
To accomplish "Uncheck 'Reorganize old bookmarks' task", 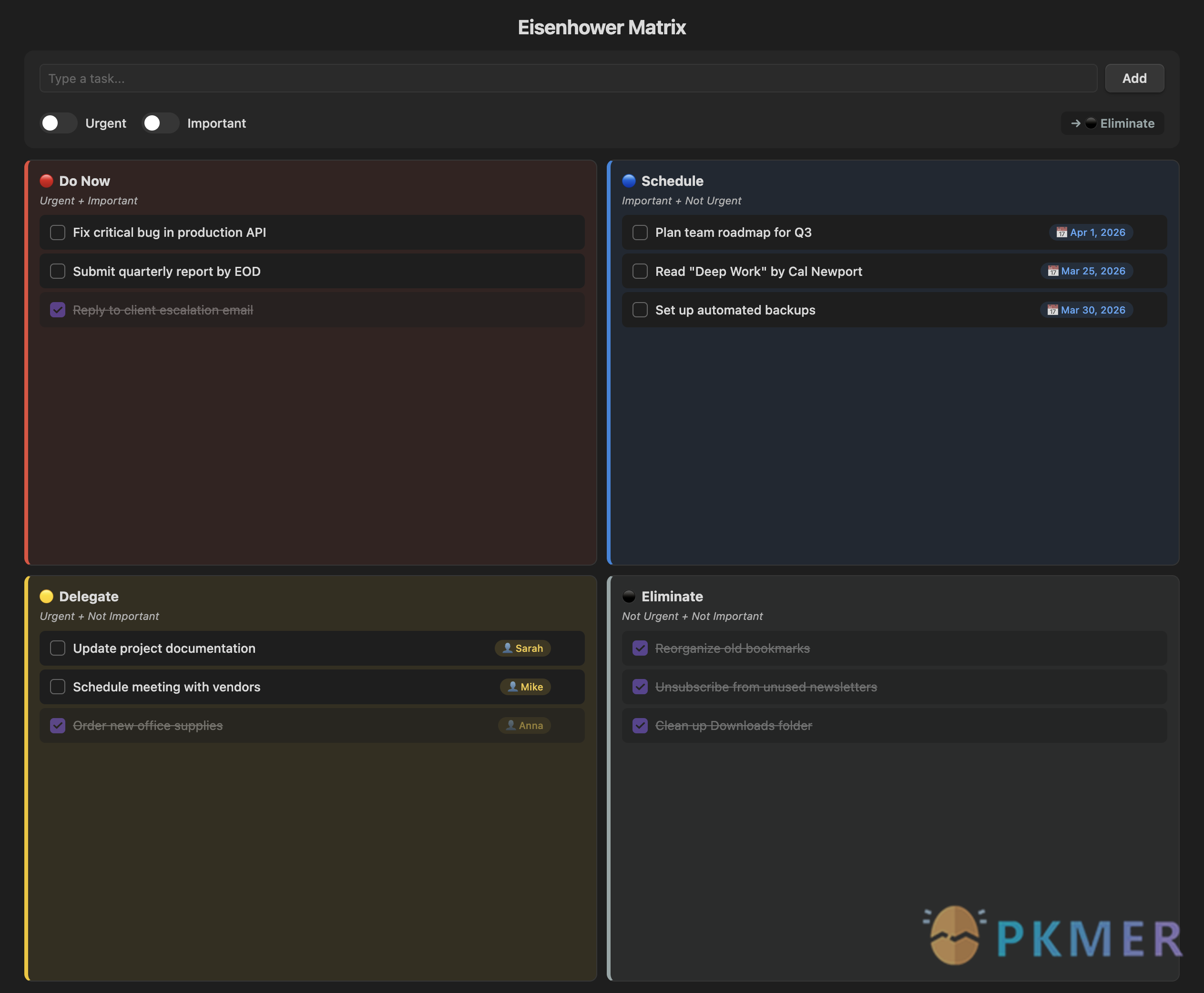I will point(640,648).
